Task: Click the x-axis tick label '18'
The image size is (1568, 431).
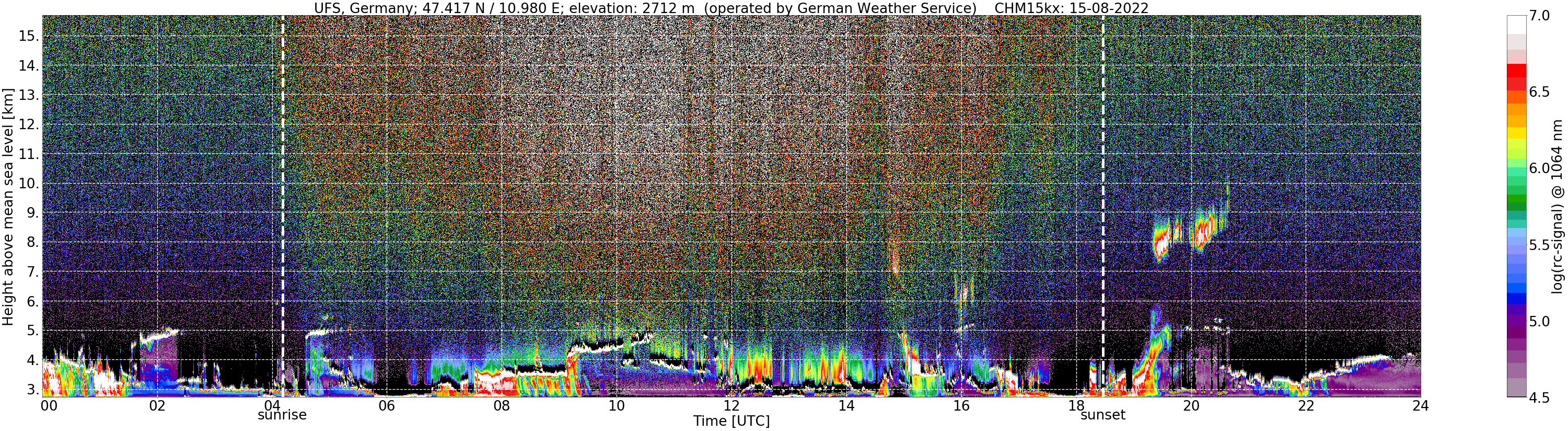Action: coord(1076,405)
